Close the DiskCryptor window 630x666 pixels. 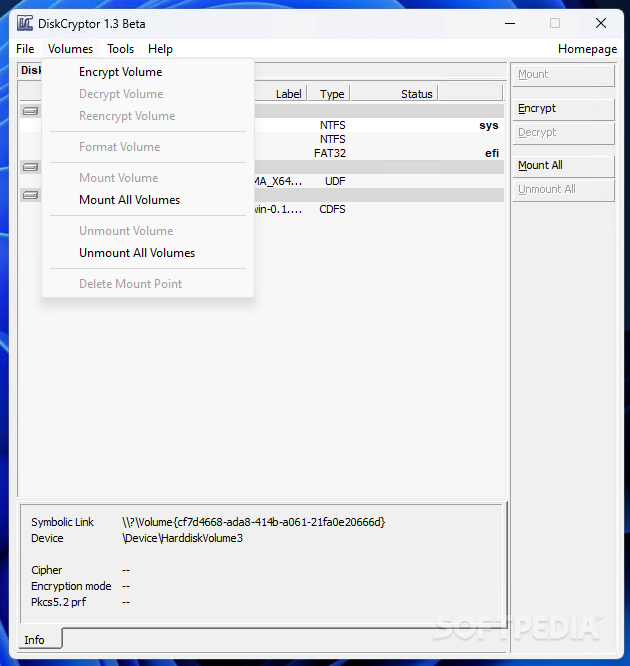coord(601,23)
